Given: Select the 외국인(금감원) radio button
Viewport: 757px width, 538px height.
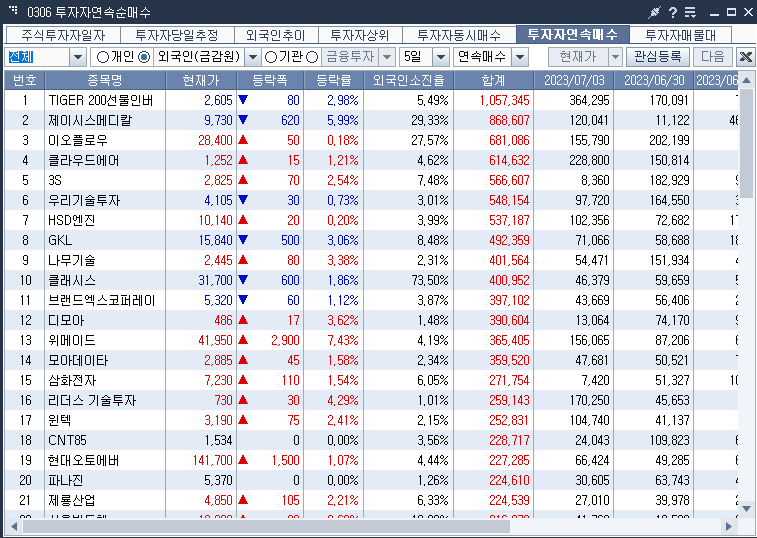Looking at the screenshot, I should [144, 57].
